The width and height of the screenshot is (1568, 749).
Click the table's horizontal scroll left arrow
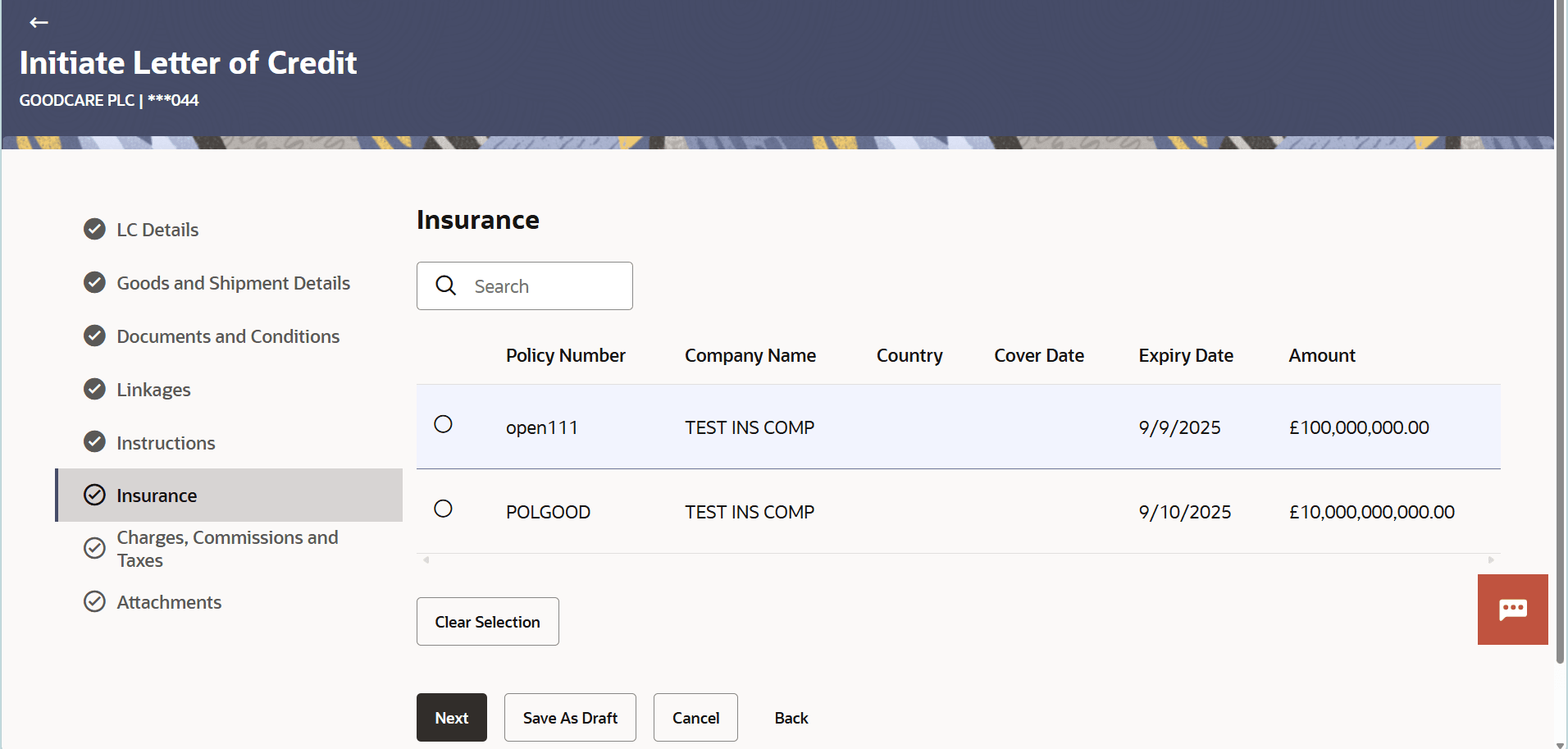pyautogui.click(x=426, y=559)
